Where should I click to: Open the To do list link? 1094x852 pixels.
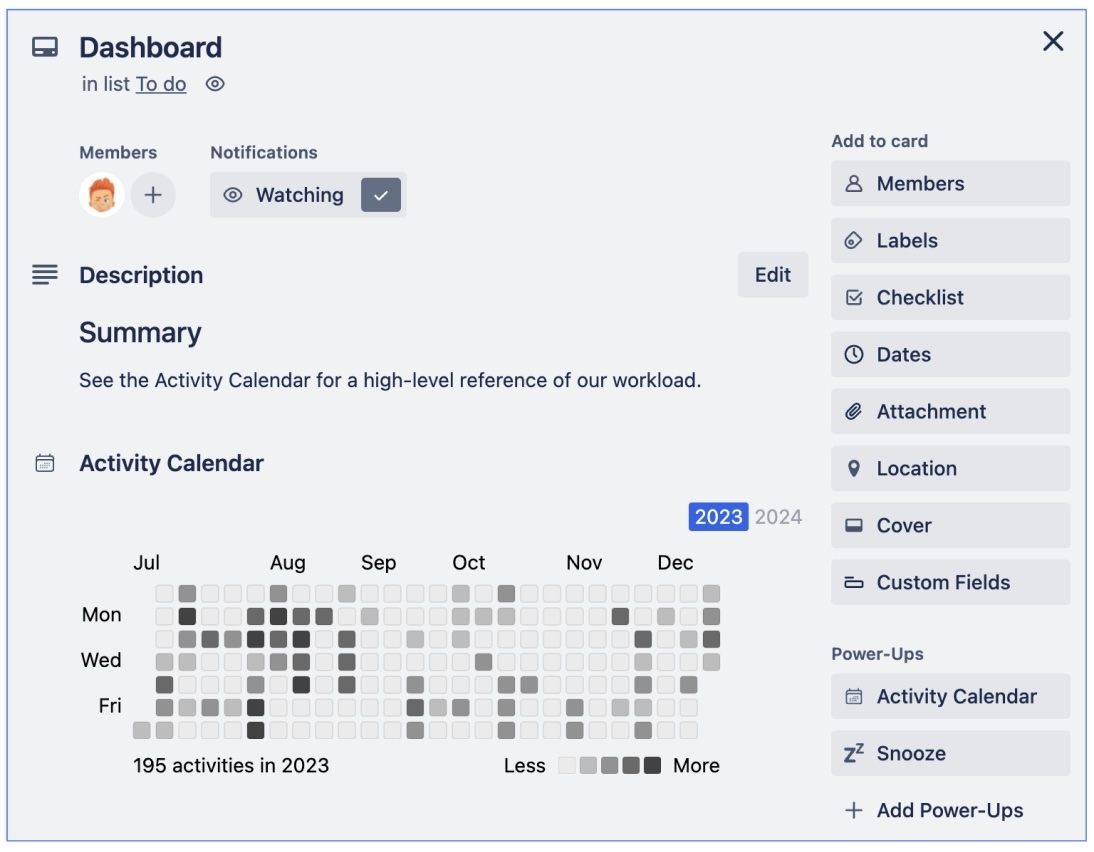click(x=161, y=84)
